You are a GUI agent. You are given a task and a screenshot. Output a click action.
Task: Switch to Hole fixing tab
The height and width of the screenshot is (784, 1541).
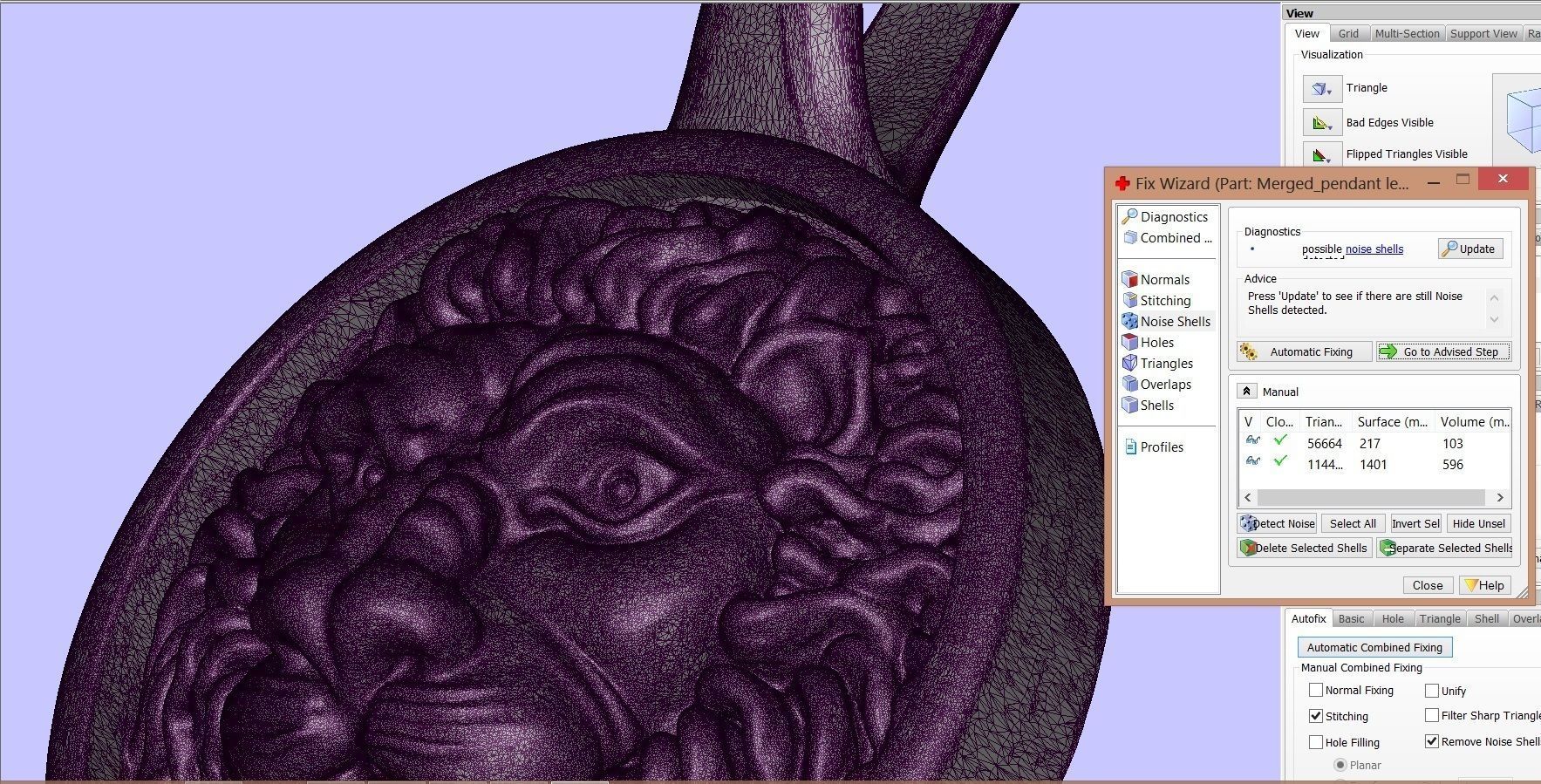point(1393,618)
